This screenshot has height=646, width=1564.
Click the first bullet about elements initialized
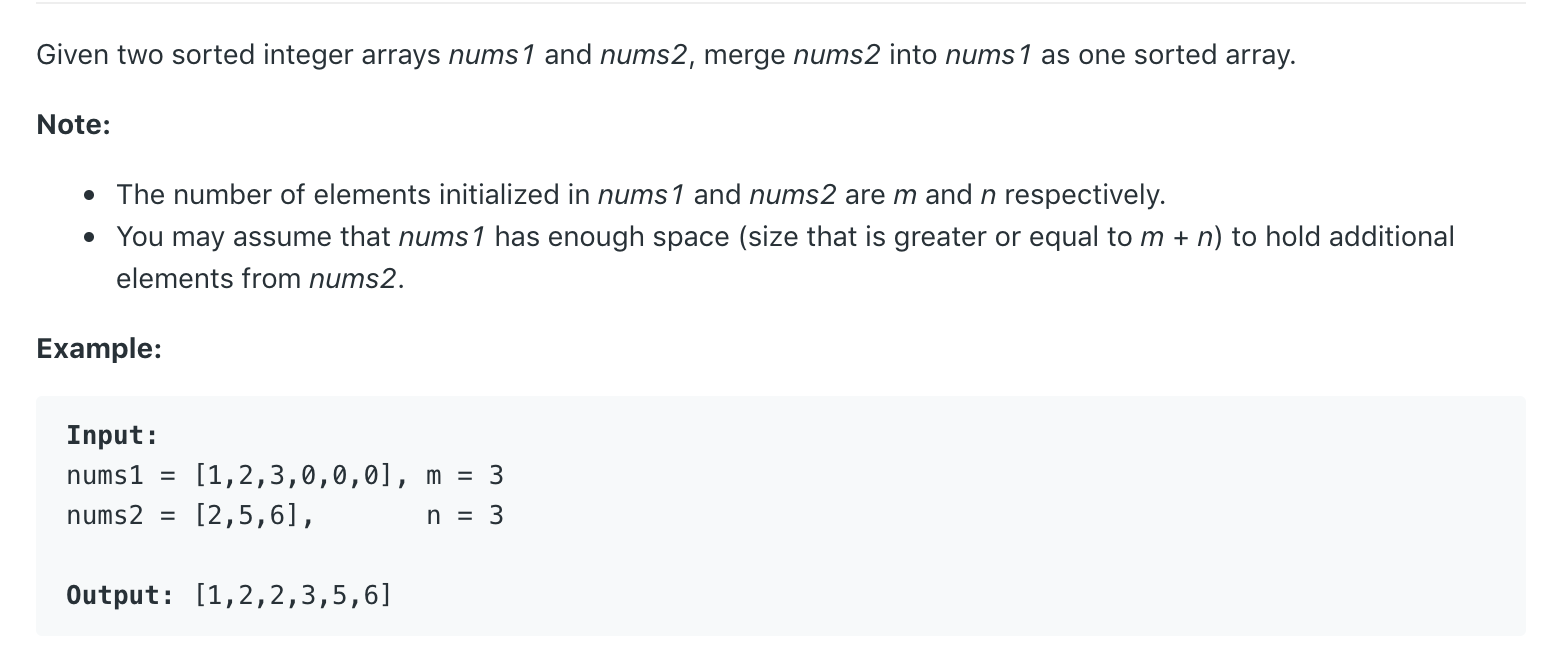pos(641,194)
